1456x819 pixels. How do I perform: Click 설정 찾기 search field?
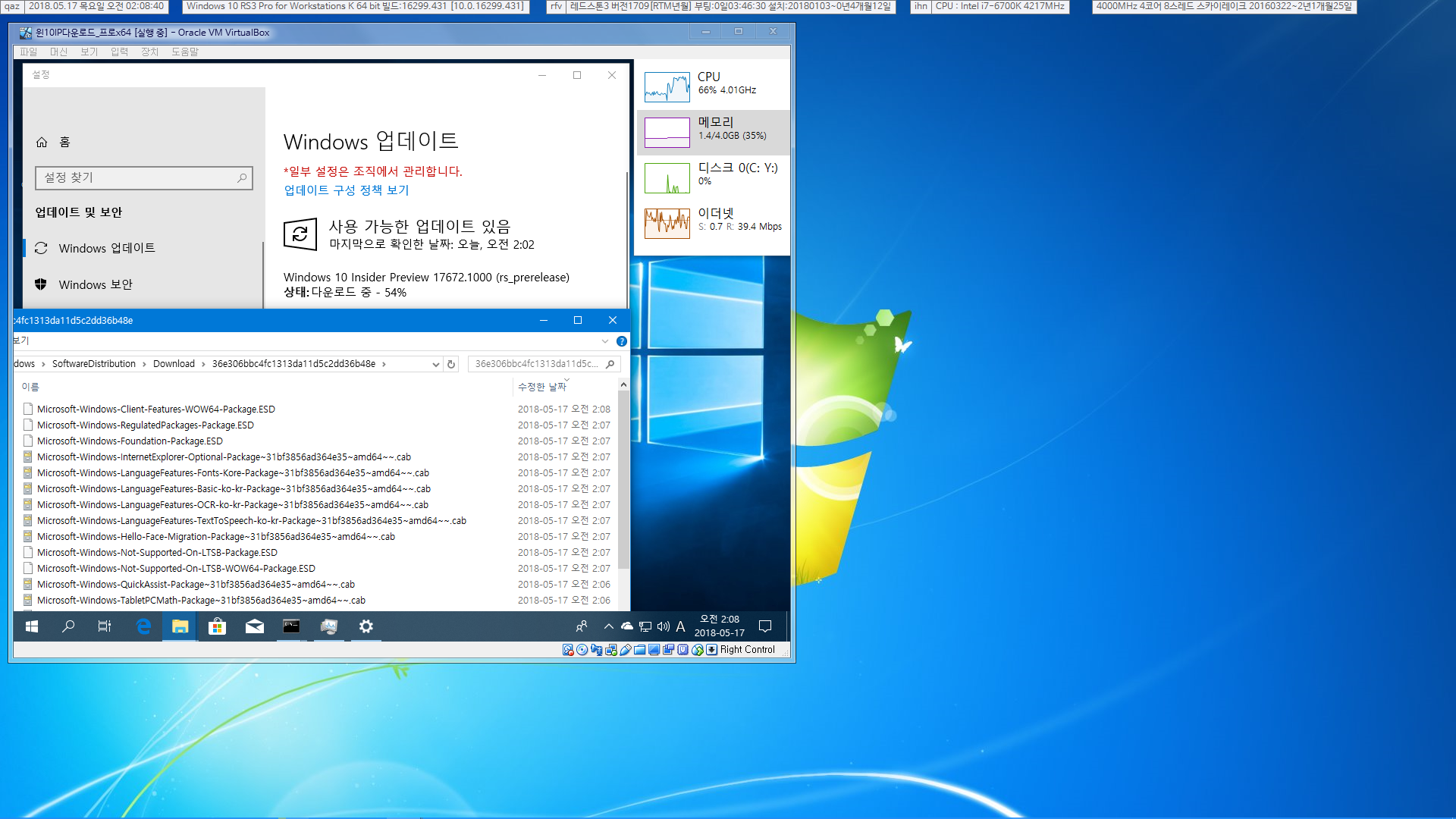coord(144,177)
